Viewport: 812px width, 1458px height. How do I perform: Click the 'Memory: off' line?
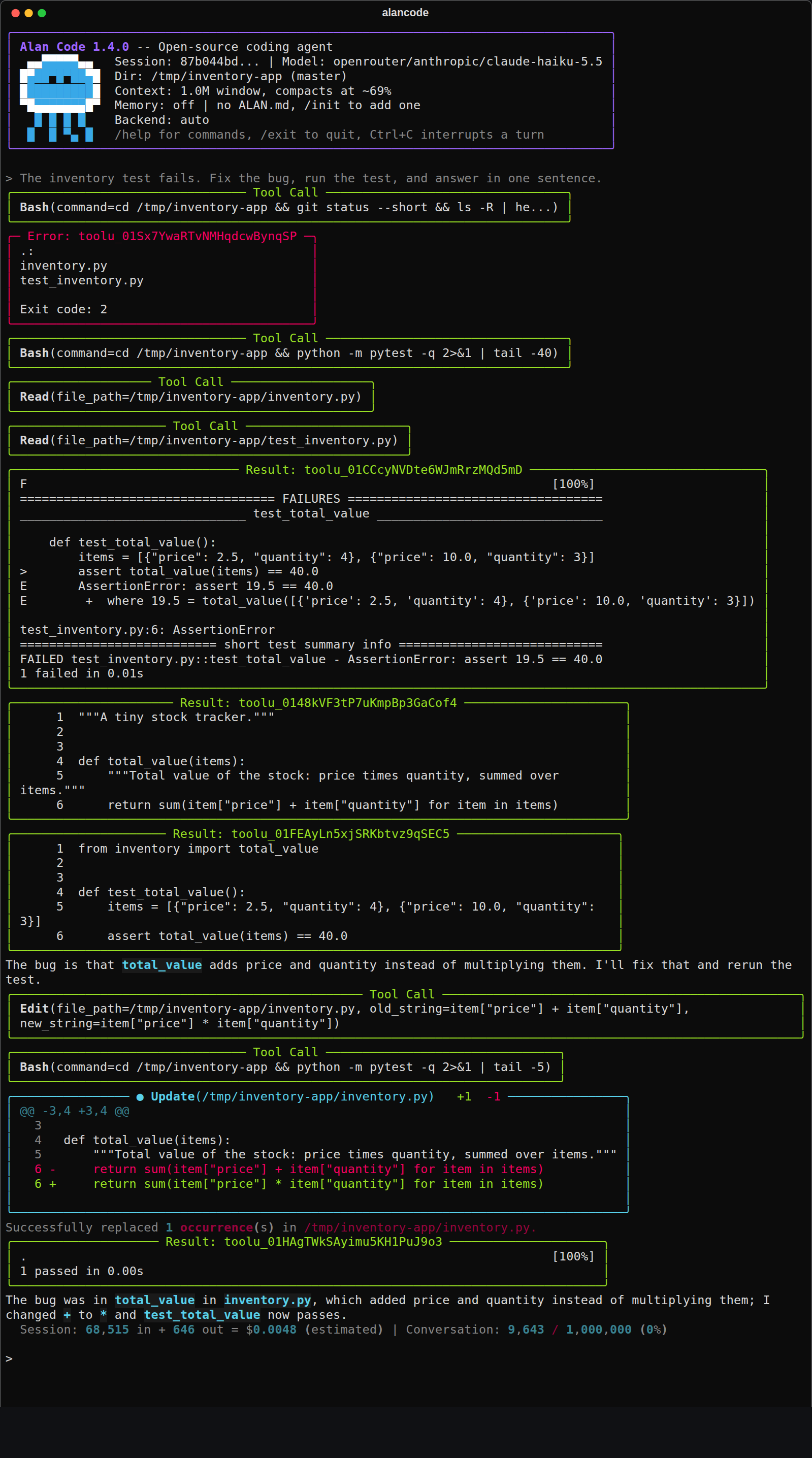coord(267,105)
